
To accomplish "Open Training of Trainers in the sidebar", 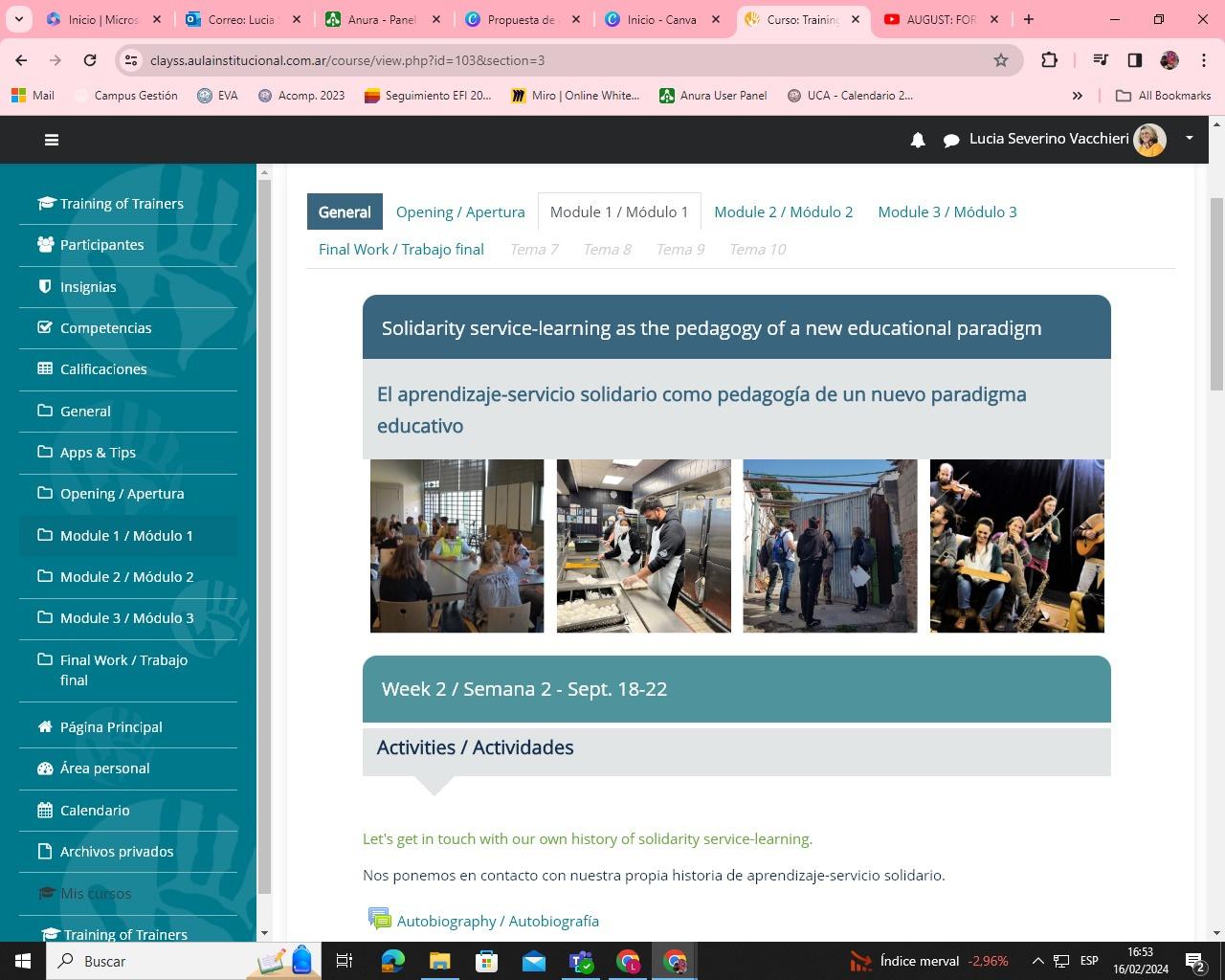I will tap(122, 203).
